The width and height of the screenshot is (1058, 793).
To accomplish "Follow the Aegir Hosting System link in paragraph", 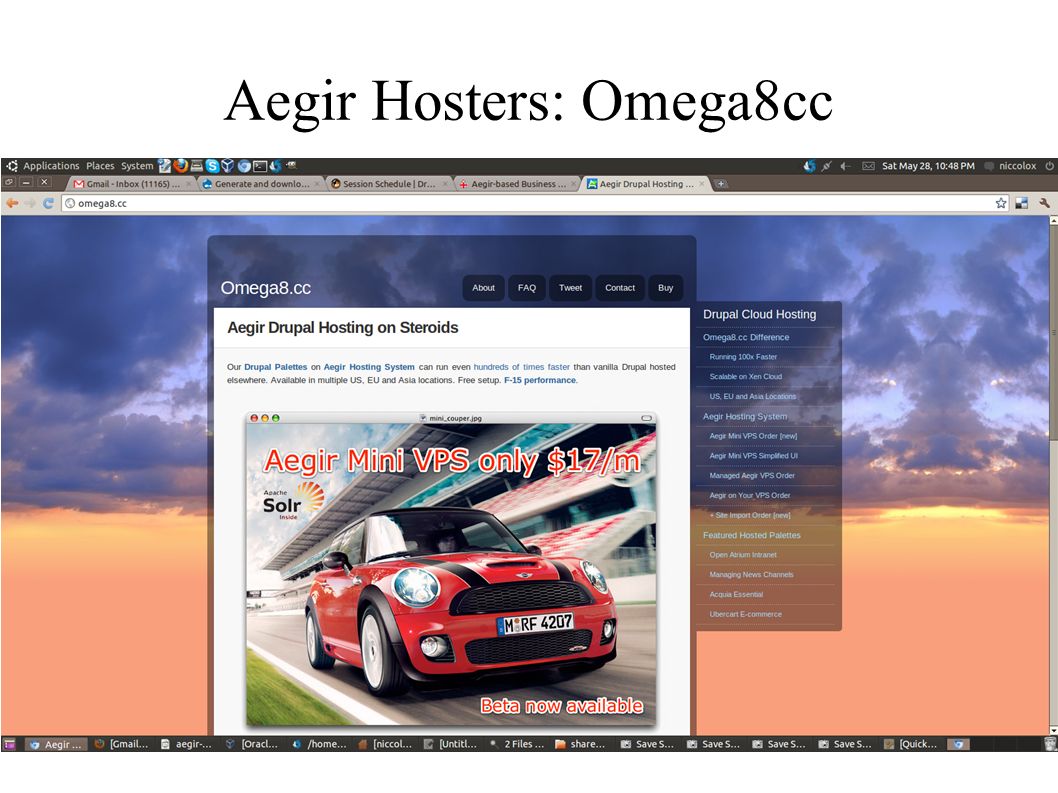I will click(x=369, y=367).
